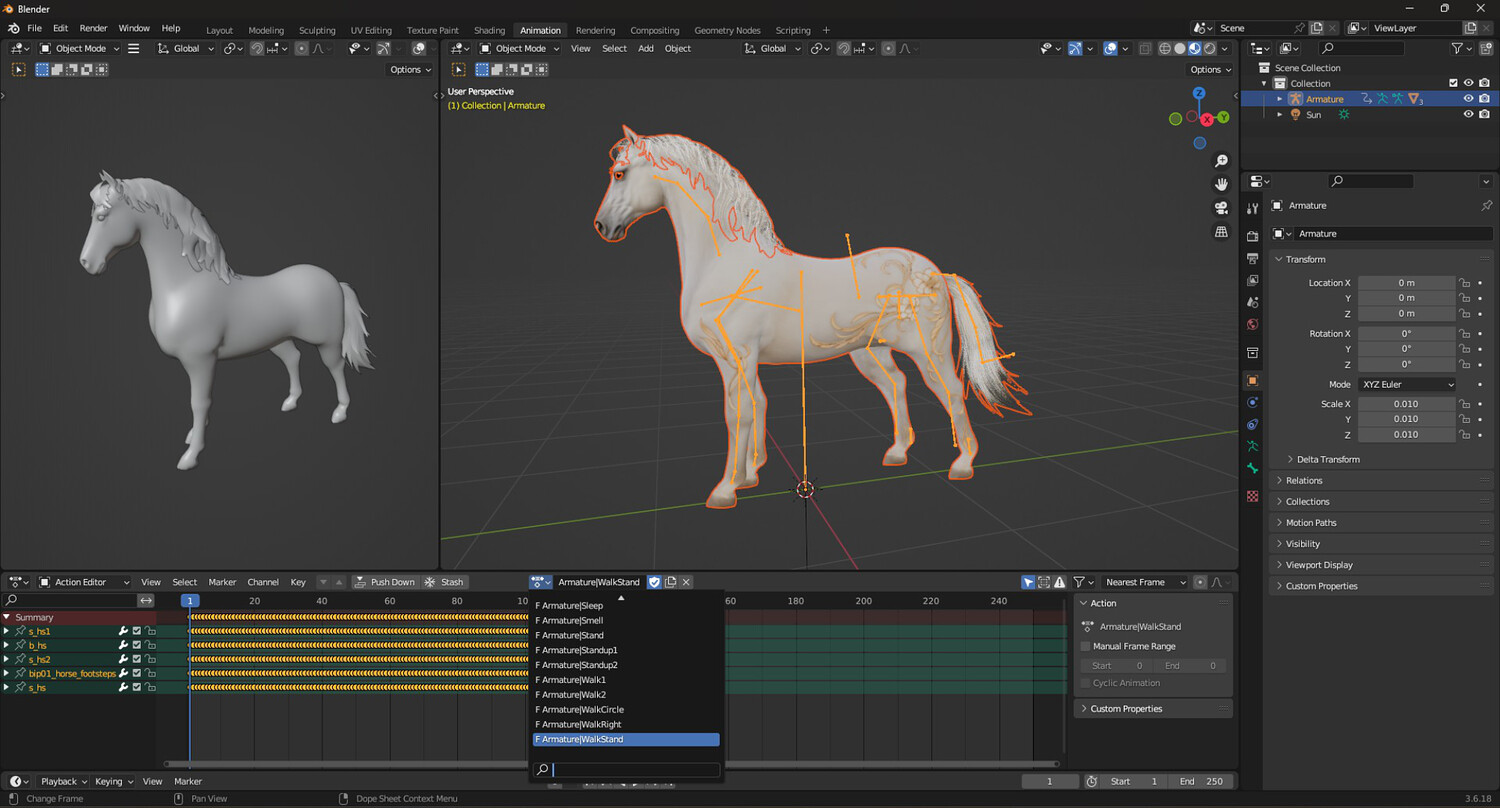Expand the Relations panel

(x=1304, y=480)
